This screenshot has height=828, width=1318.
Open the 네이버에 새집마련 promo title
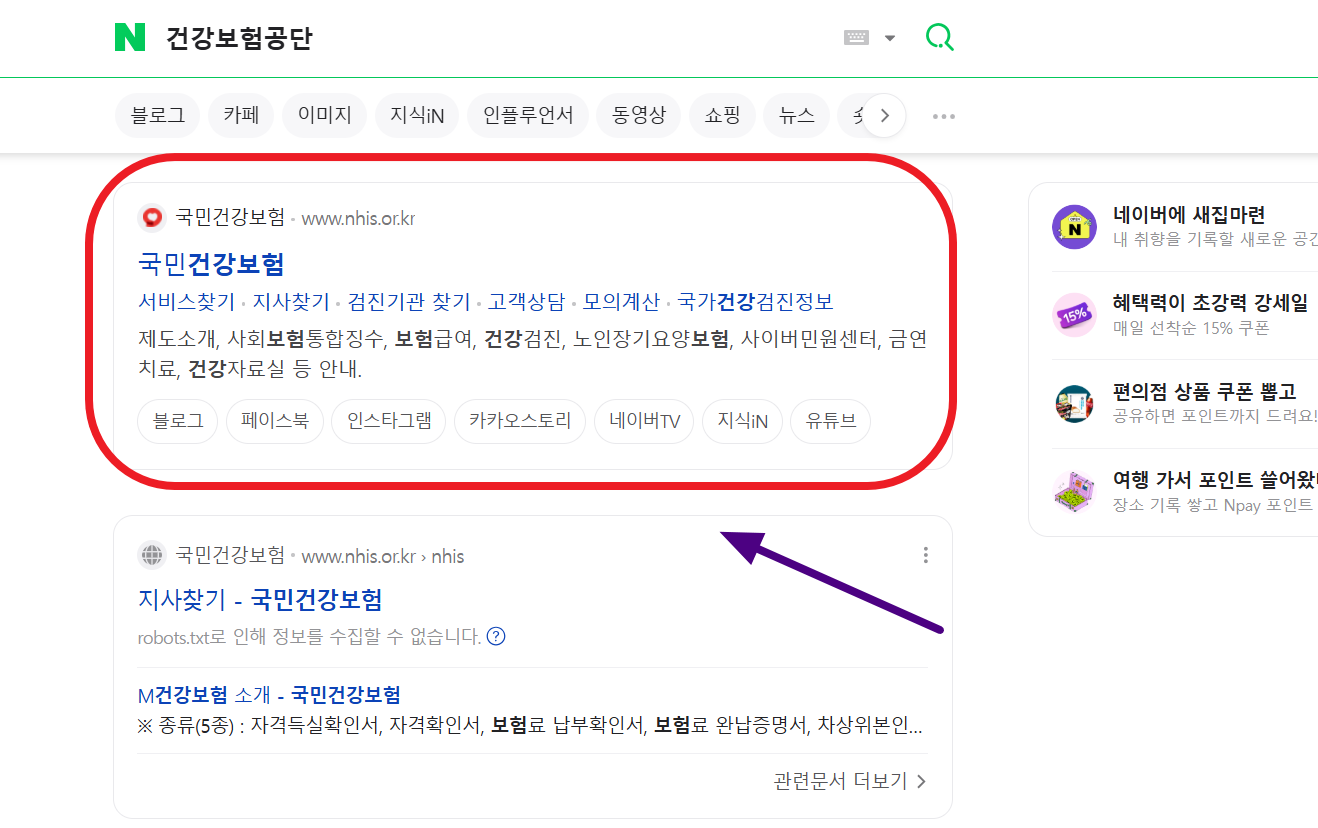pos(1189,214)
